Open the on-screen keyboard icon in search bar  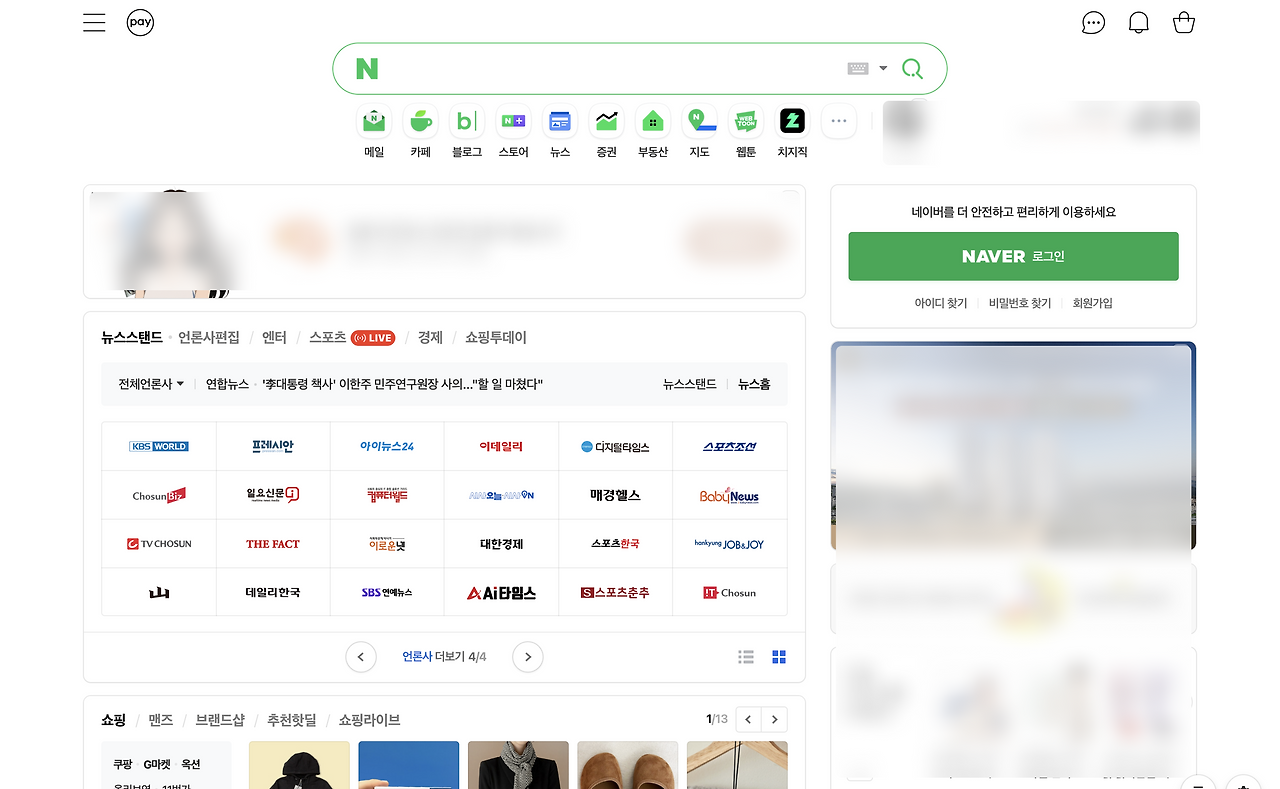click(858, 69)
